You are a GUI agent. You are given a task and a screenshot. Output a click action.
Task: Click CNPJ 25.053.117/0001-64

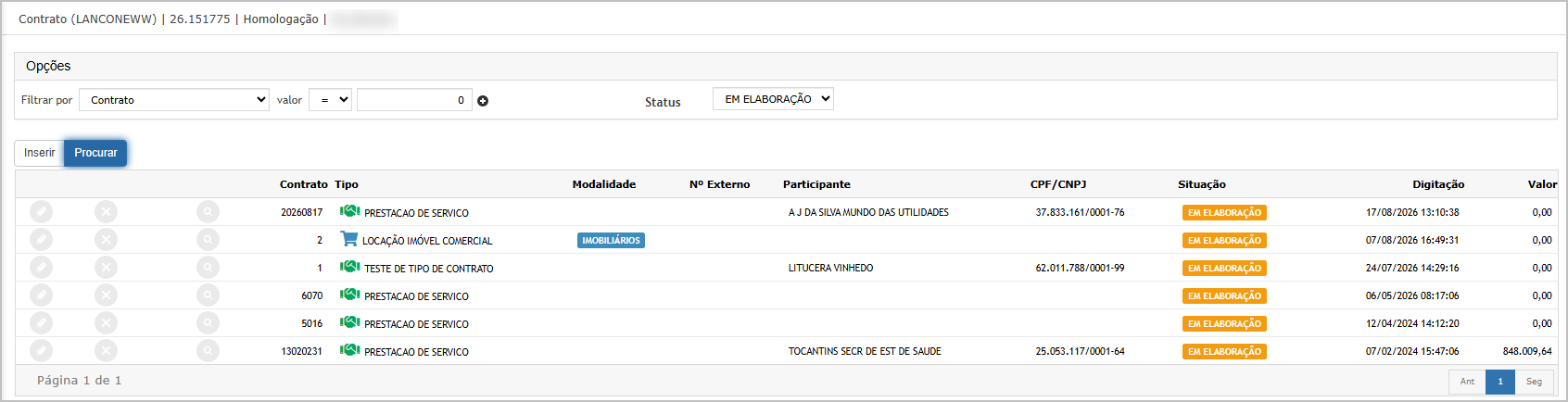(1080, 351)
